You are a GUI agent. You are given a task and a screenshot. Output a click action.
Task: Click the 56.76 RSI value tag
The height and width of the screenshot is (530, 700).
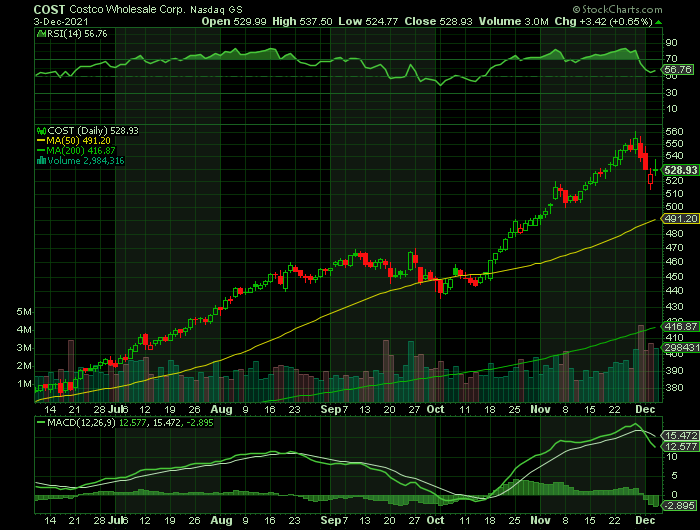pos(678,69)
